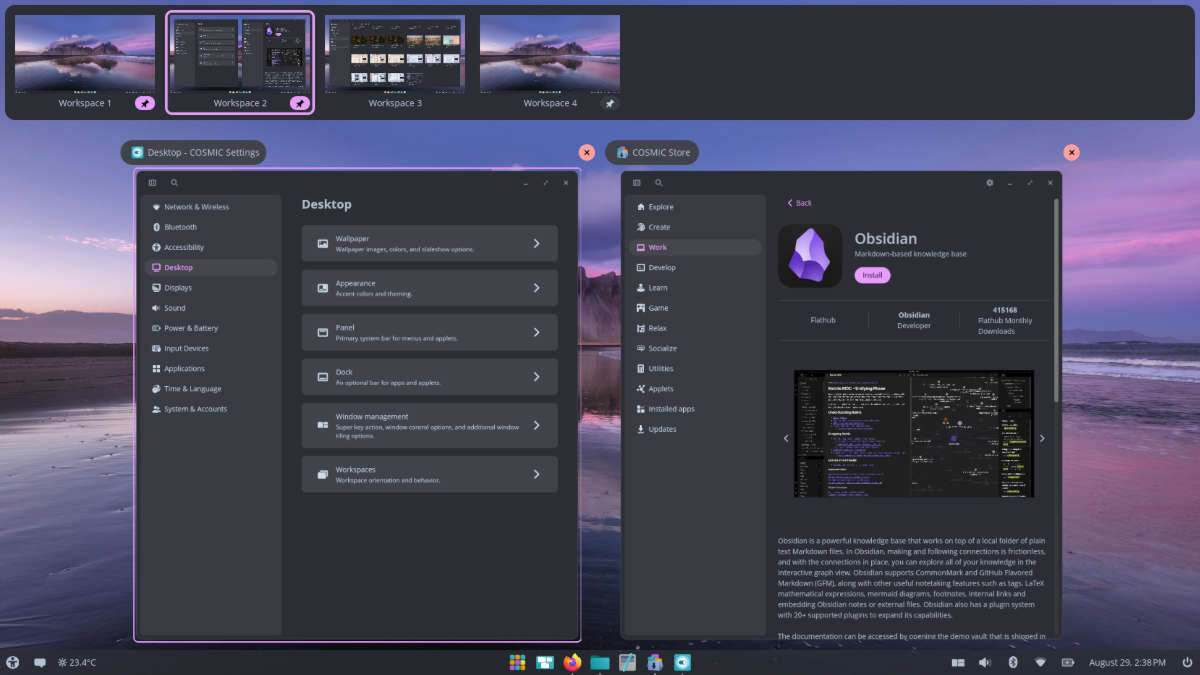Image resolution: width=1200 pixels, height=675 pixels.
Task: Open Installed apps in the Store
Action: (695, 409)
